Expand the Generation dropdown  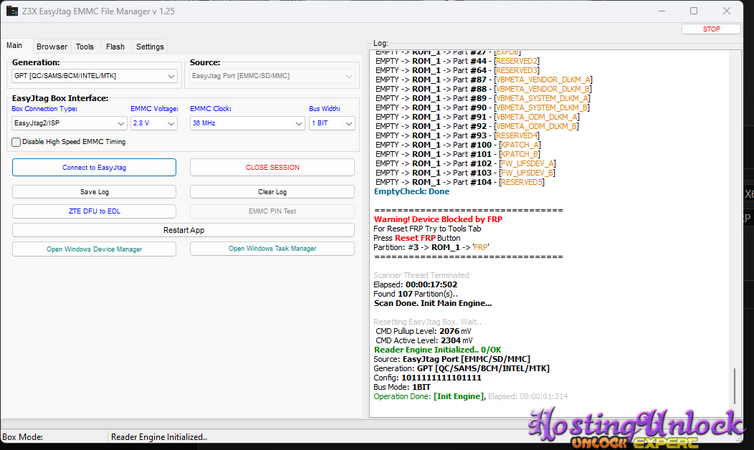pyautogui.click(x=94, y=76)
